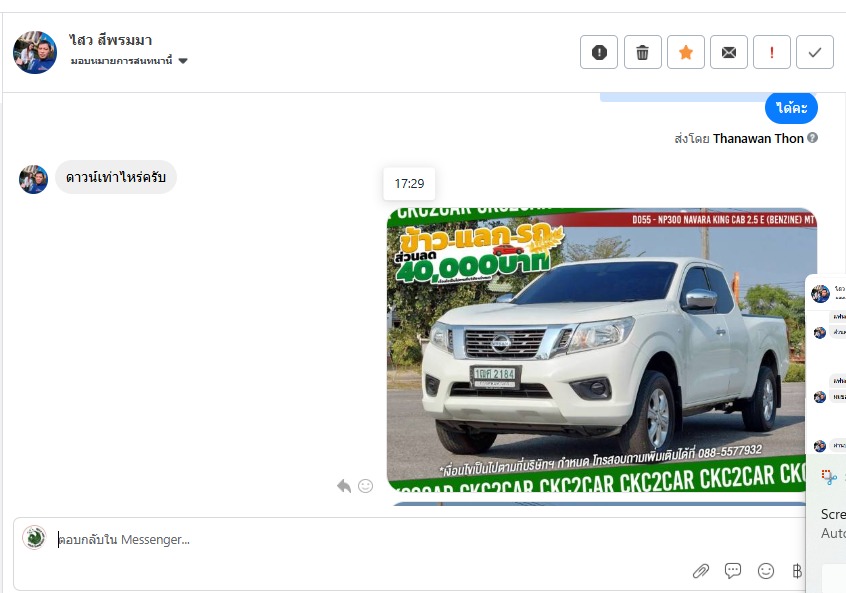Image resolution: width=846 pixels, height=593 pixels.
Task: Attach a file using paperclip icon
Action: pos(701,571)
